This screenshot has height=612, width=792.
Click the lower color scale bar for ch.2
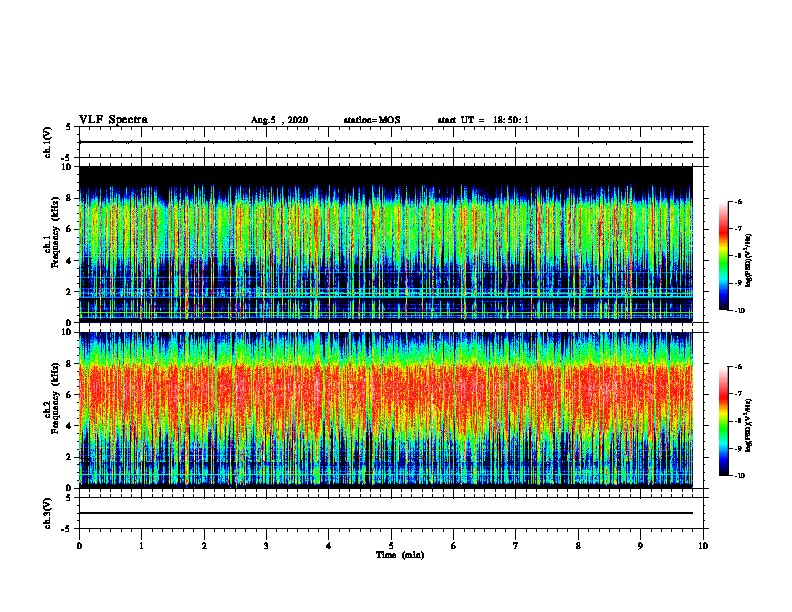(x=724, y=421)
